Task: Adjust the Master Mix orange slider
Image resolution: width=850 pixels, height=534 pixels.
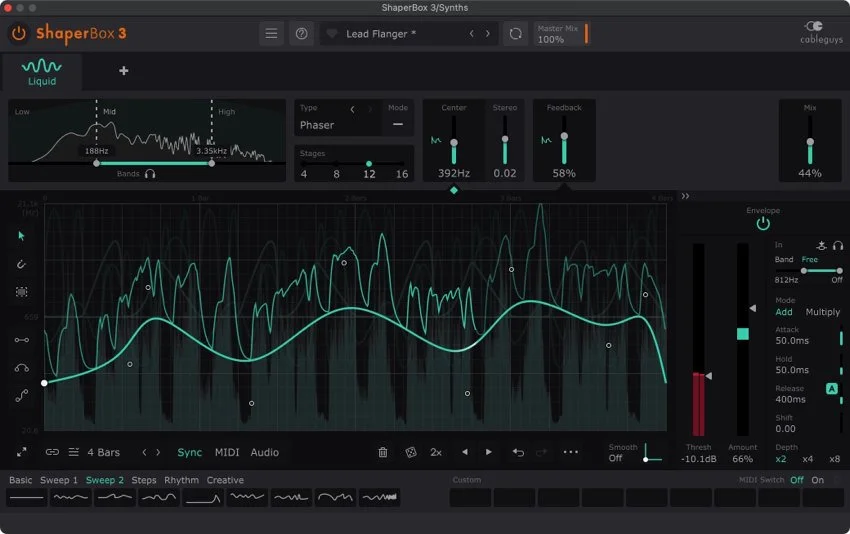Action: (586, 34)
